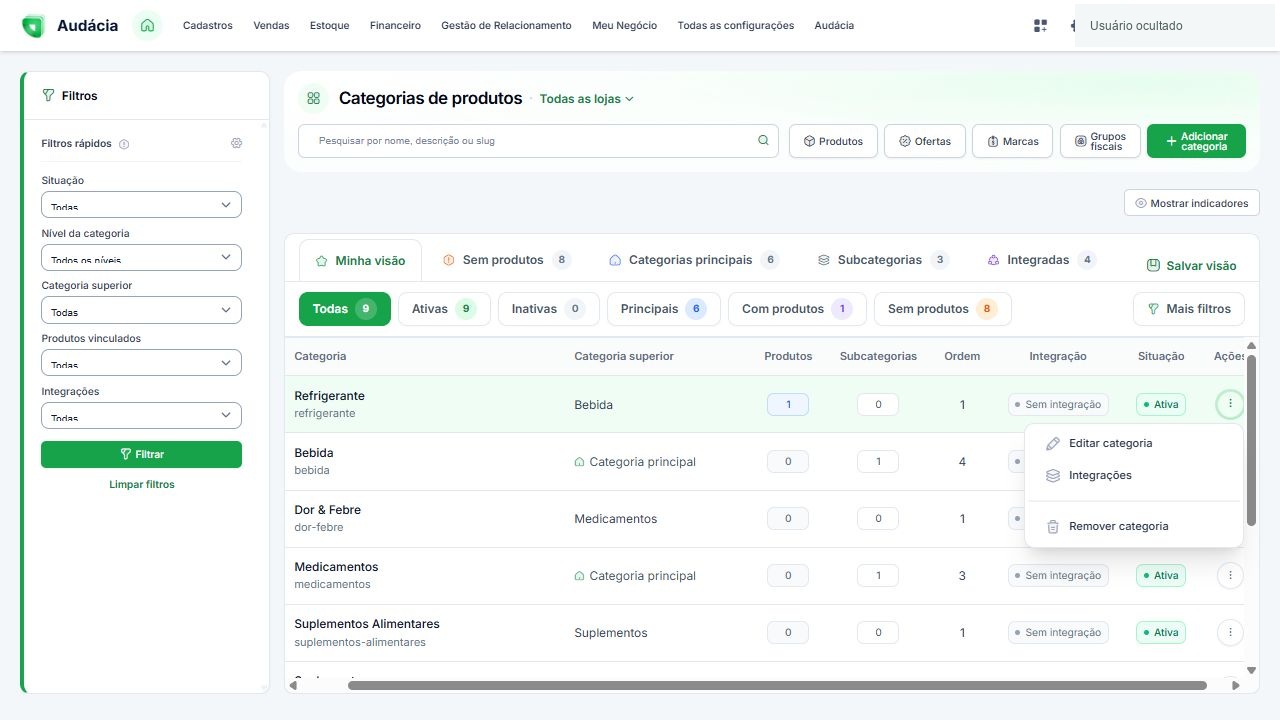The width and height of the screenshot is (1280, 720).
Task: Toggle the Ativas filter chip
Action: click(444, 309)
